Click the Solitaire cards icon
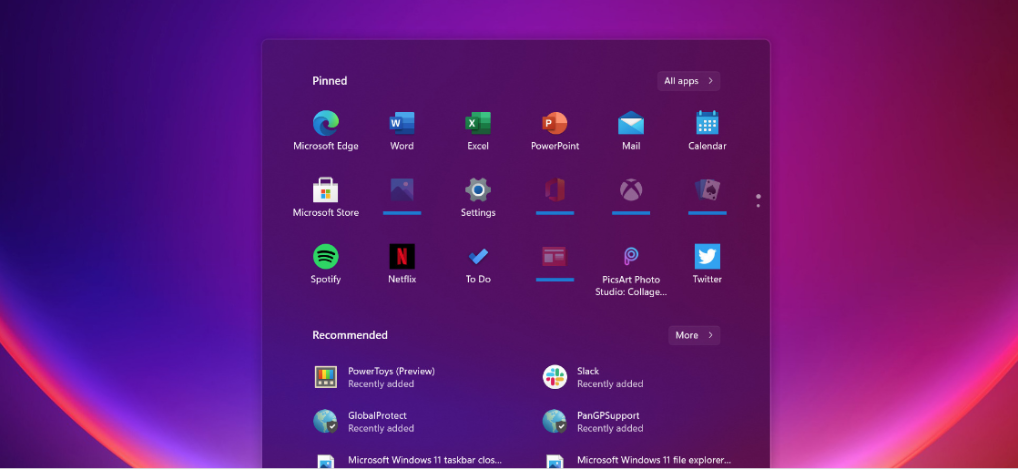The width and height of the screenshot is (1018, 470). tap(707, 190)
